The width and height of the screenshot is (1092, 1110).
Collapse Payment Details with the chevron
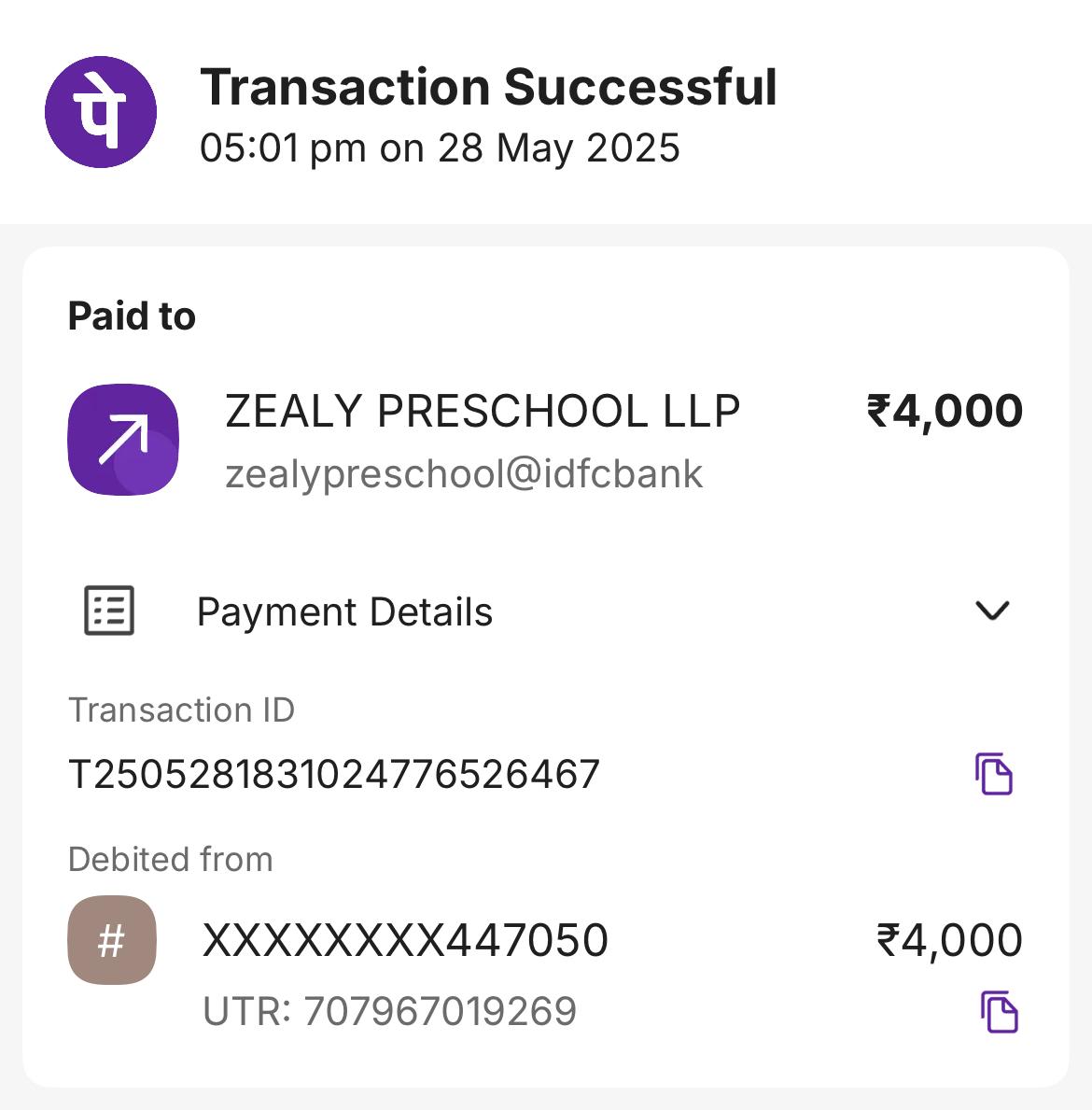[x=992, y=611]
